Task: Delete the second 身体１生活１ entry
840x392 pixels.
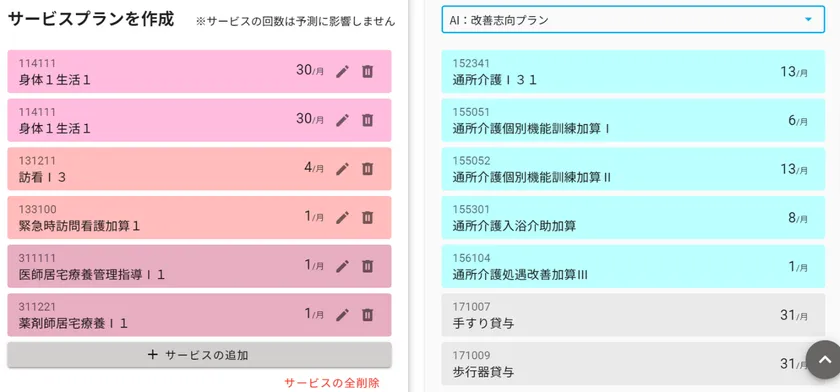Action: [368, 120]
